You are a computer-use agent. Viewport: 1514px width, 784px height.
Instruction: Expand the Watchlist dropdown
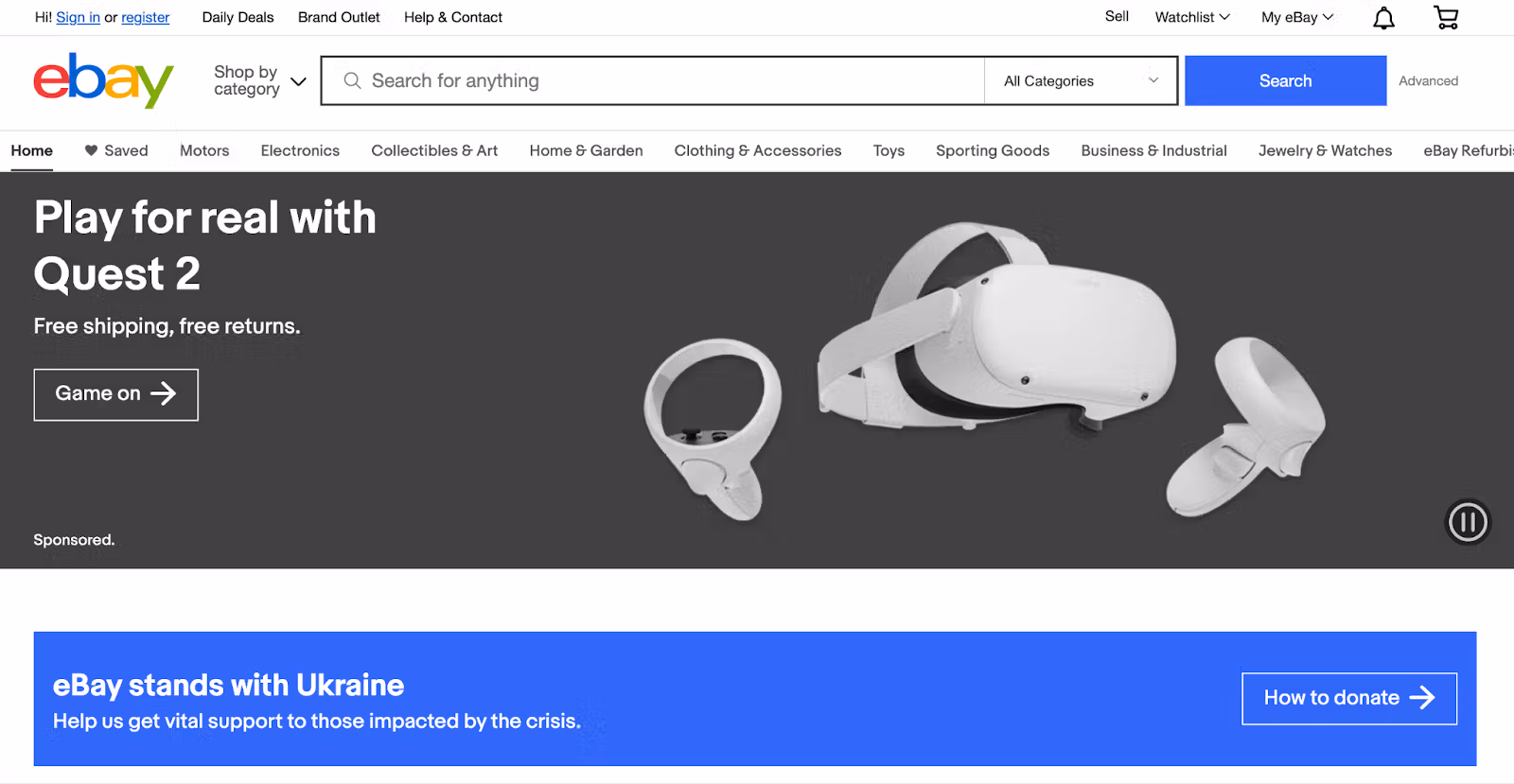tap(1192, 17)
